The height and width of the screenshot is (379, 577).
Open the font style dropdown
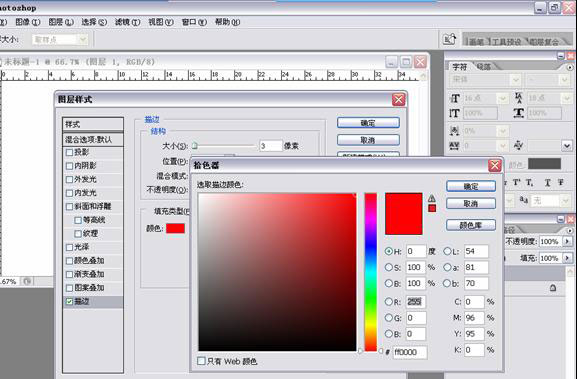(564, 79)
